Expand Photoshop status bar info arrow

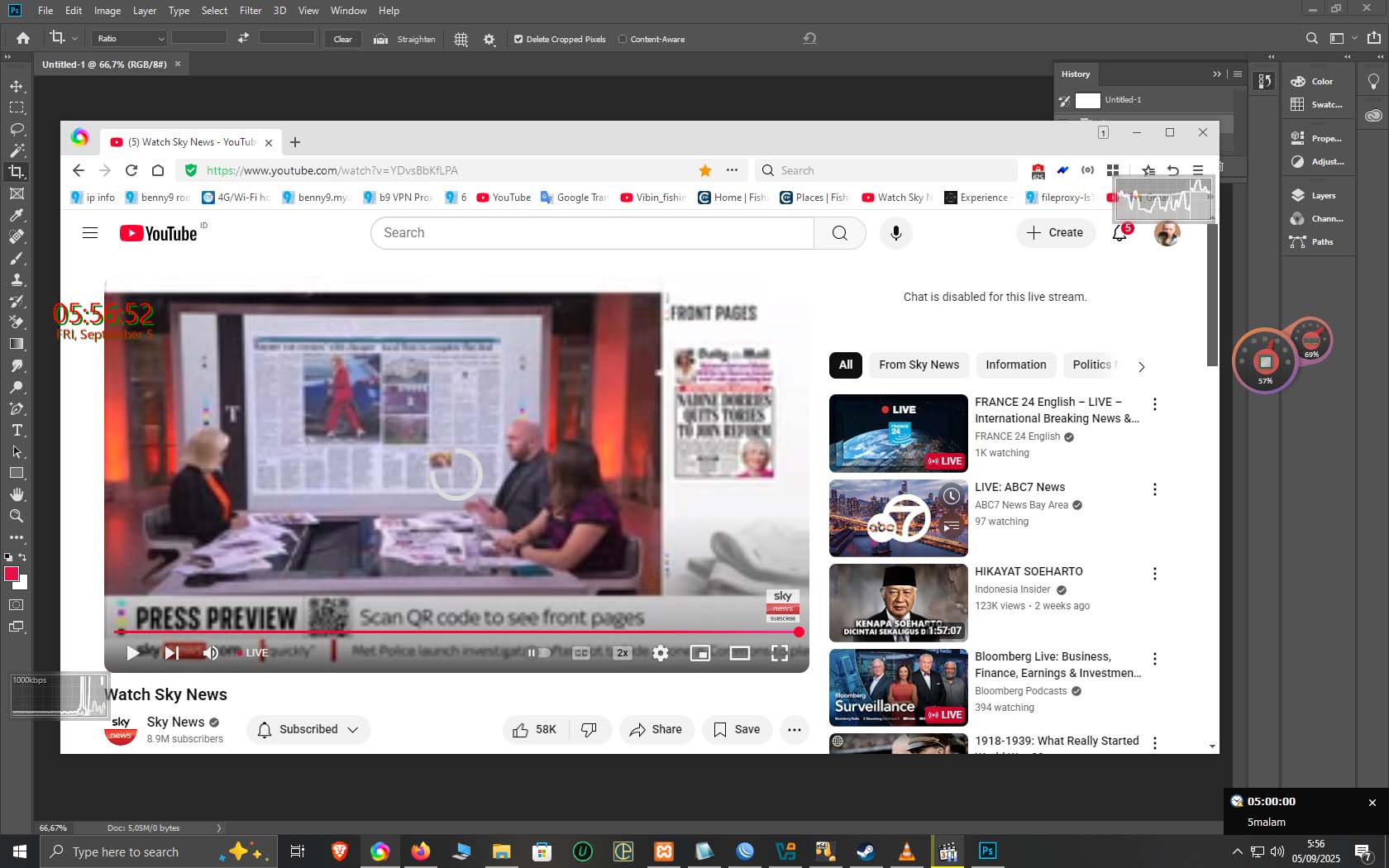click(x=219, y=827)
